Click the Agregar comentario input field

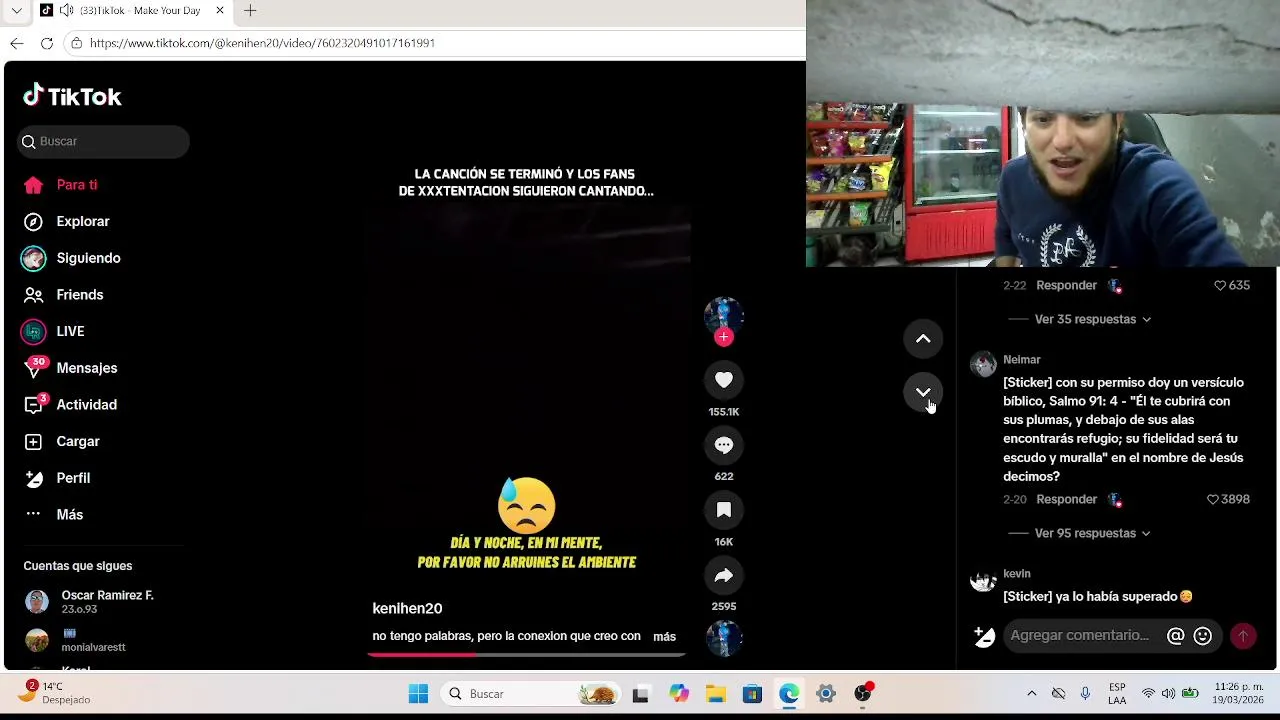1080,635
